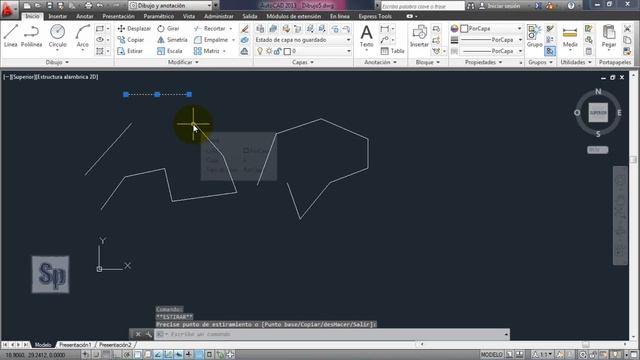Click the help search box
This screenshot has width=640, height=360.
point(422,6)
